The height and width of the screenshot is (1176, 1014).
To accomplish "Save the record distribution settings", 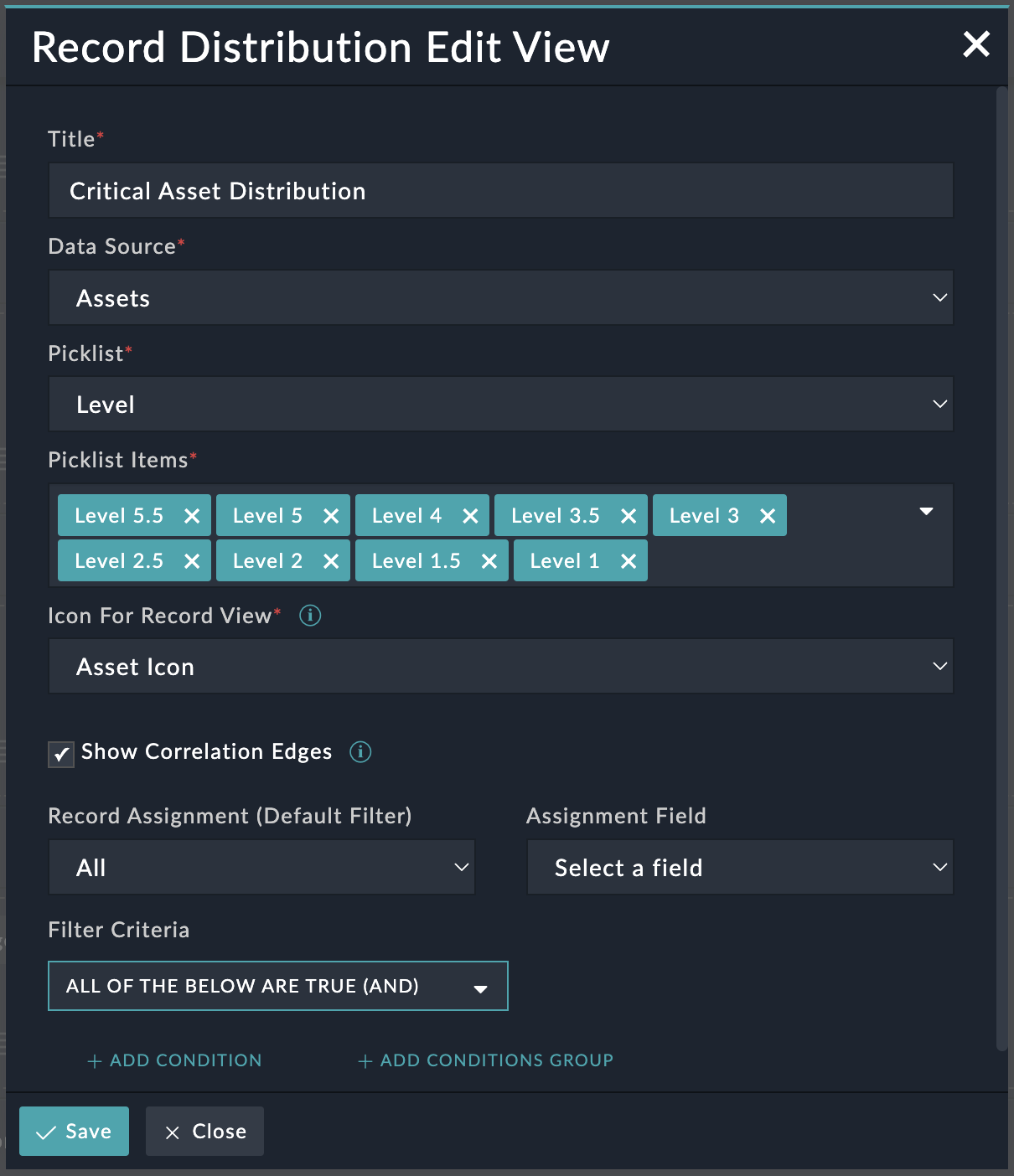I will pos(74,1132).
